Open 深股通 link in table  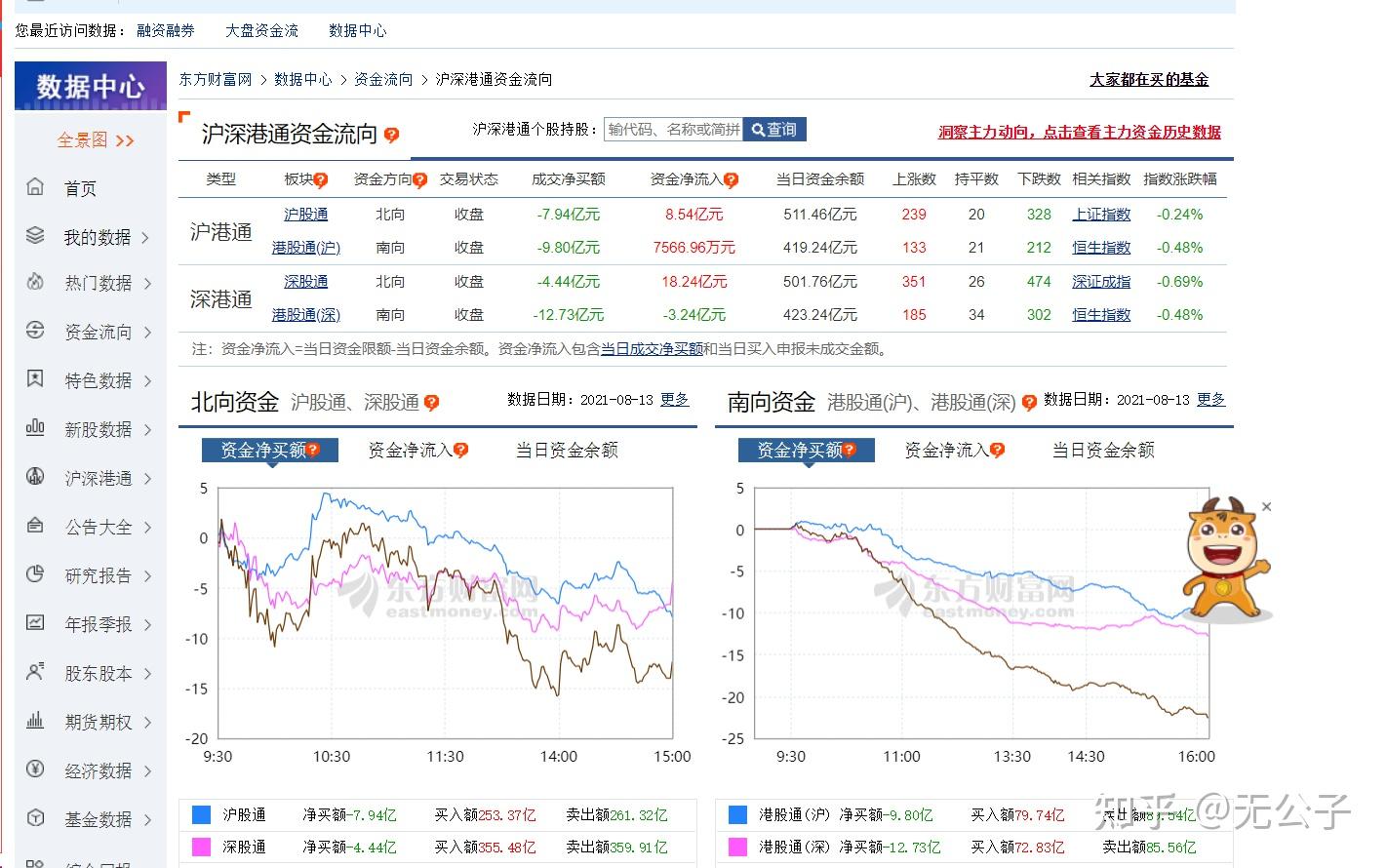point(305,281)
